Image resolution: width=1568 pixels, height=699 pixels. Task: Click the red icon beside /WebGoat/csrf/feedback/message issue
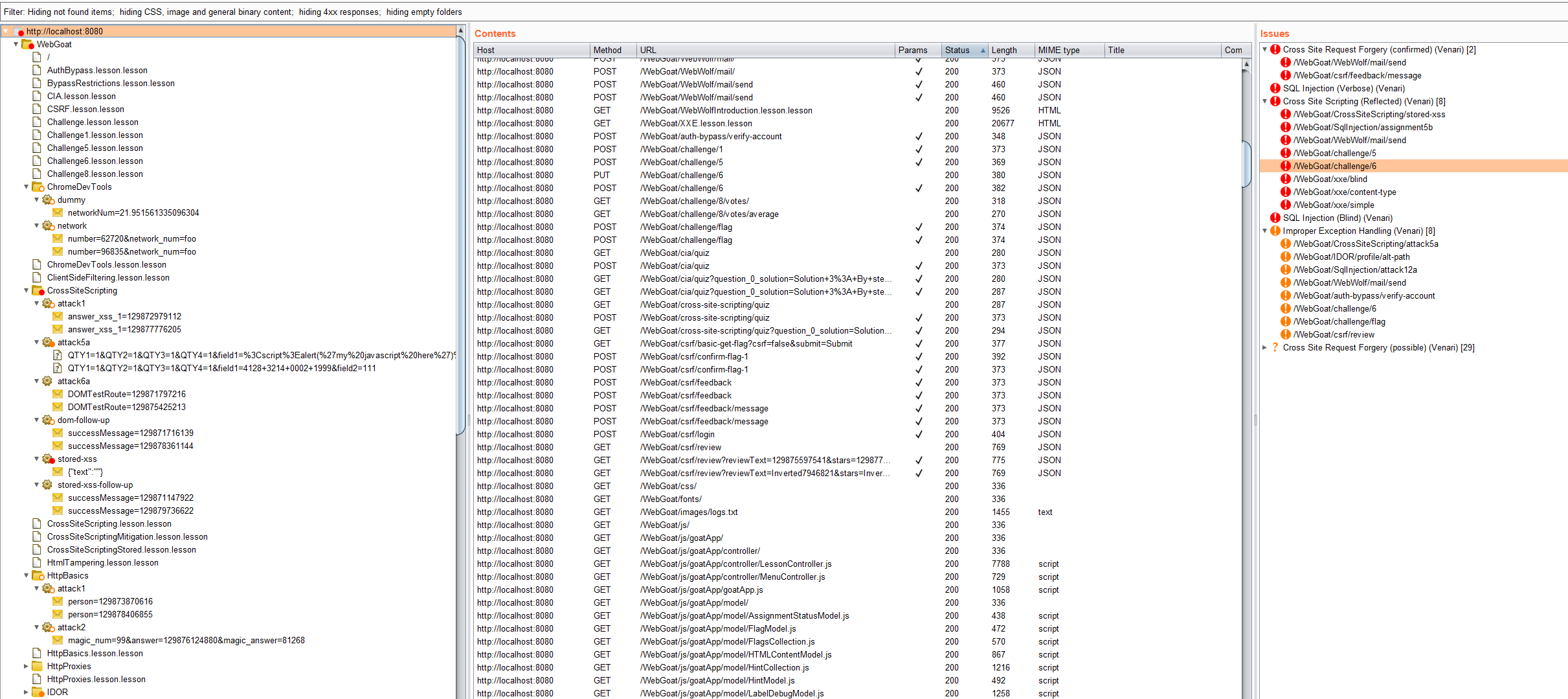pos(1285,75)
